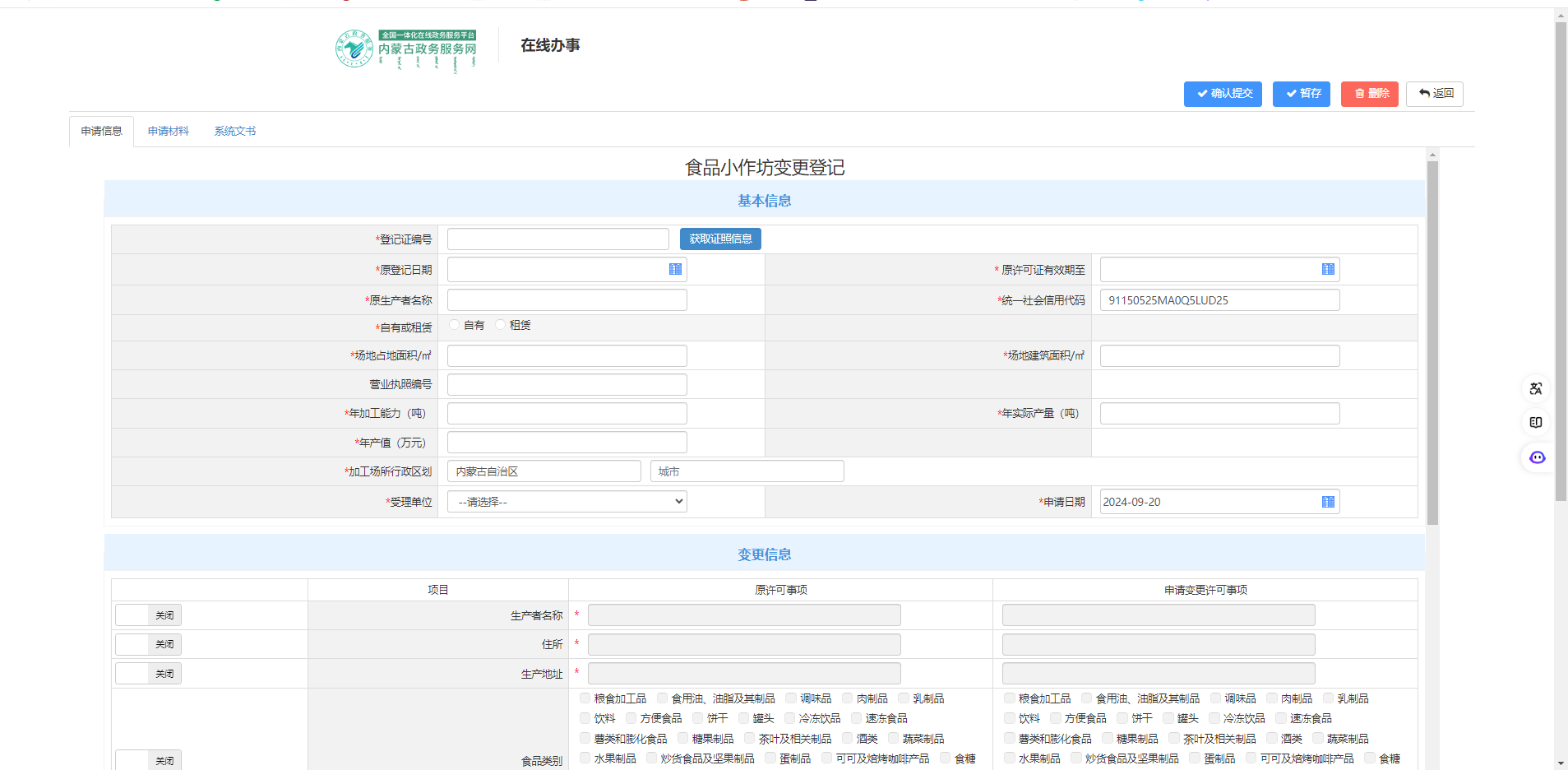1568x770 pixels.
Task: Switch to the 申请材料 tab
Action: click(169, 132)
